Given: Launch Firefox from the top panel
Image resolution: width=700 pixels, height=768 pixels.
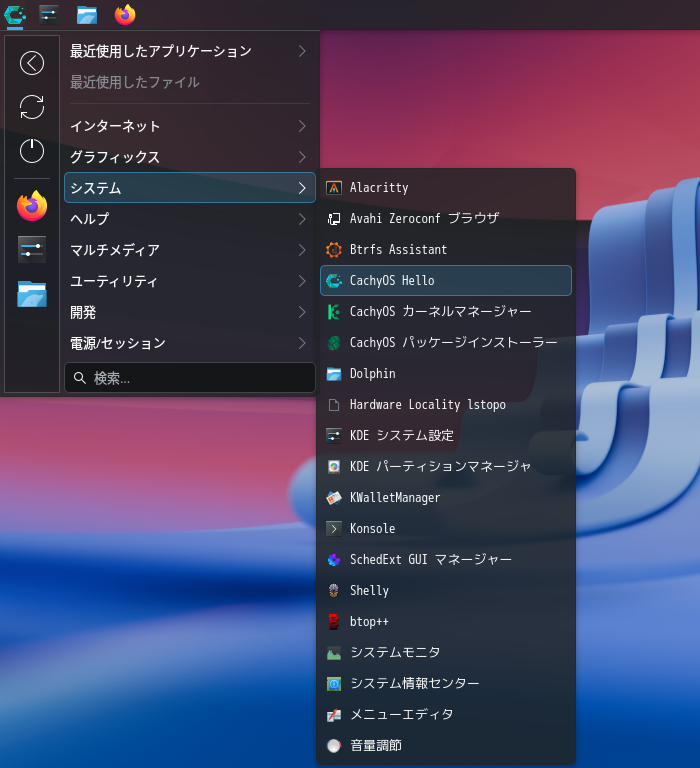Looking at the screenshot, I should (125, 15).
